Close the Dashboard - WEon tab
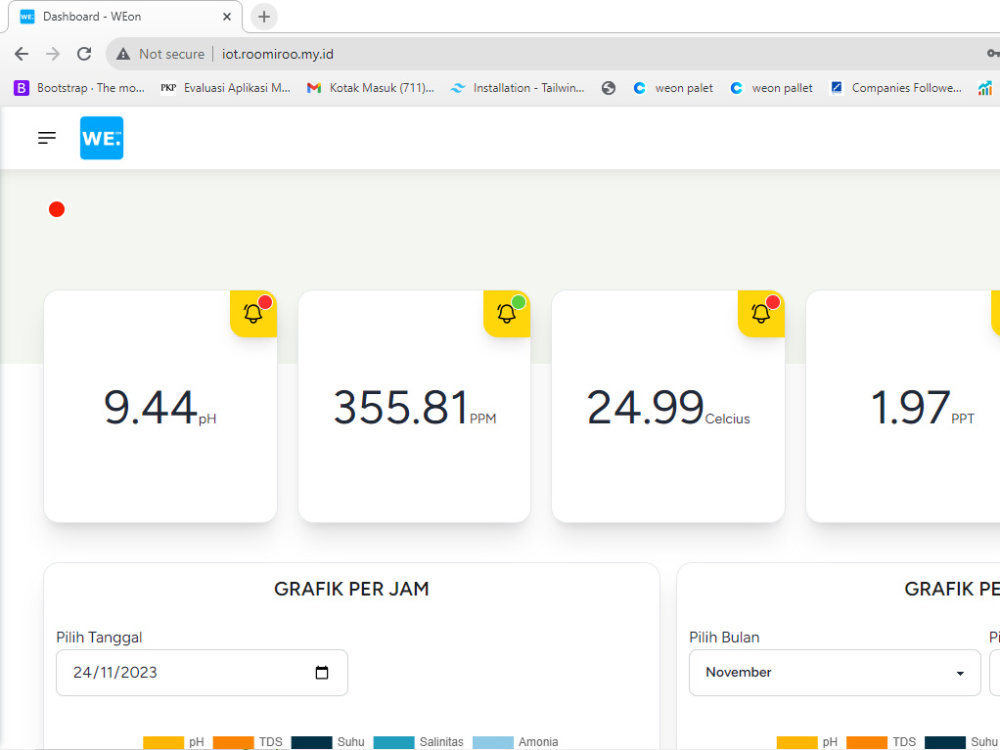Screen dimensions: 1000x750 (x=226, y=17)
